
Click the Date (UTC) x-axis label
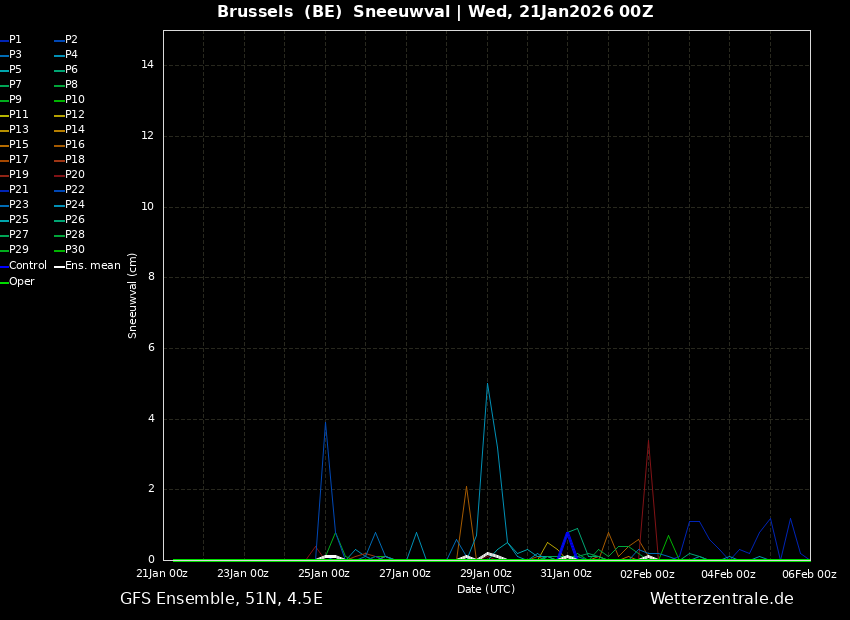pos(486,590)
